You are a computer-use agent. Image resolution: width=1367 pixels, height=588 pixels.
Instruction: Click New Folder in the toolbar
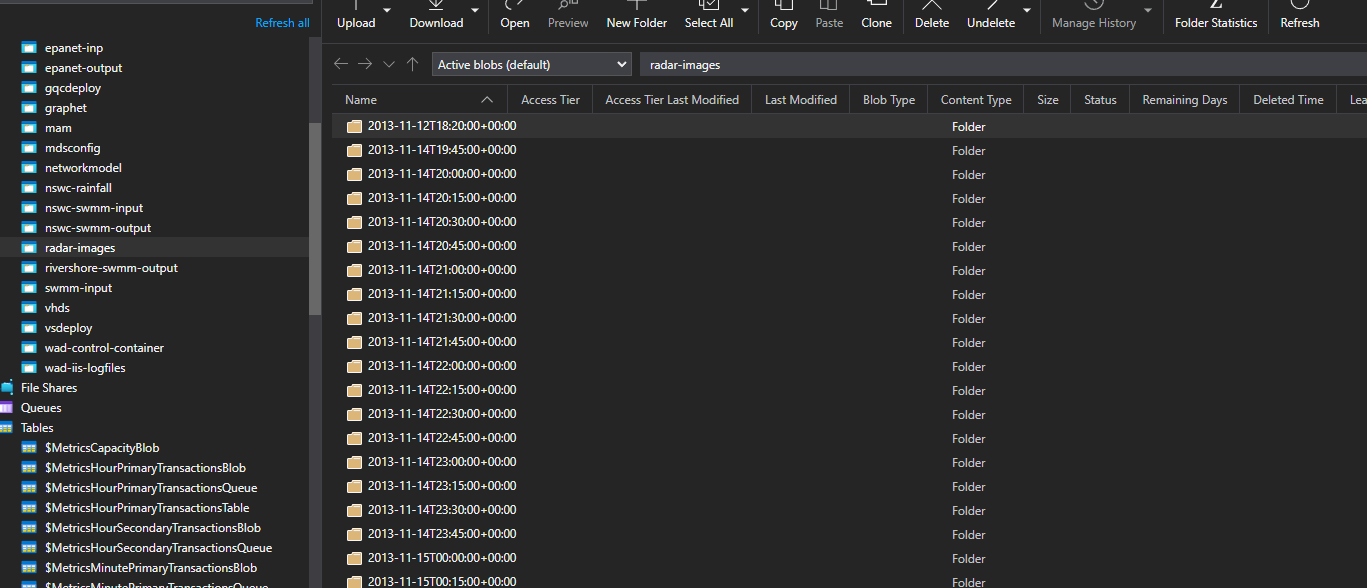(636, 16)
